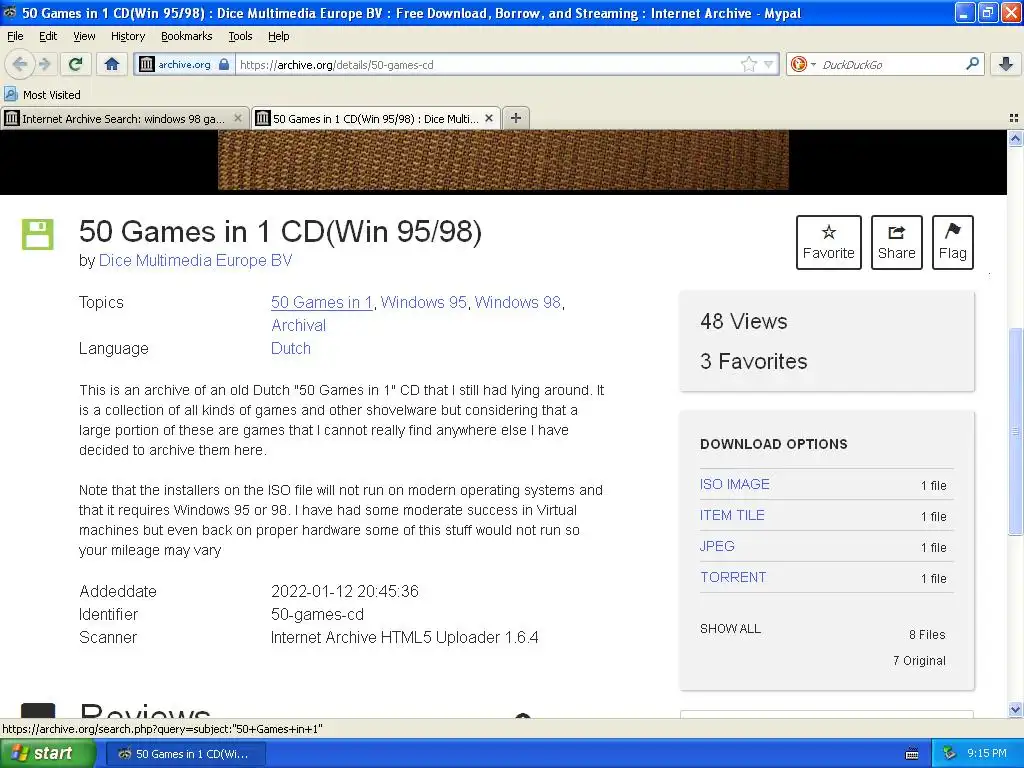1024x768 pixels.
Task: Click the address bar URL field
Action: coord(487,64)
